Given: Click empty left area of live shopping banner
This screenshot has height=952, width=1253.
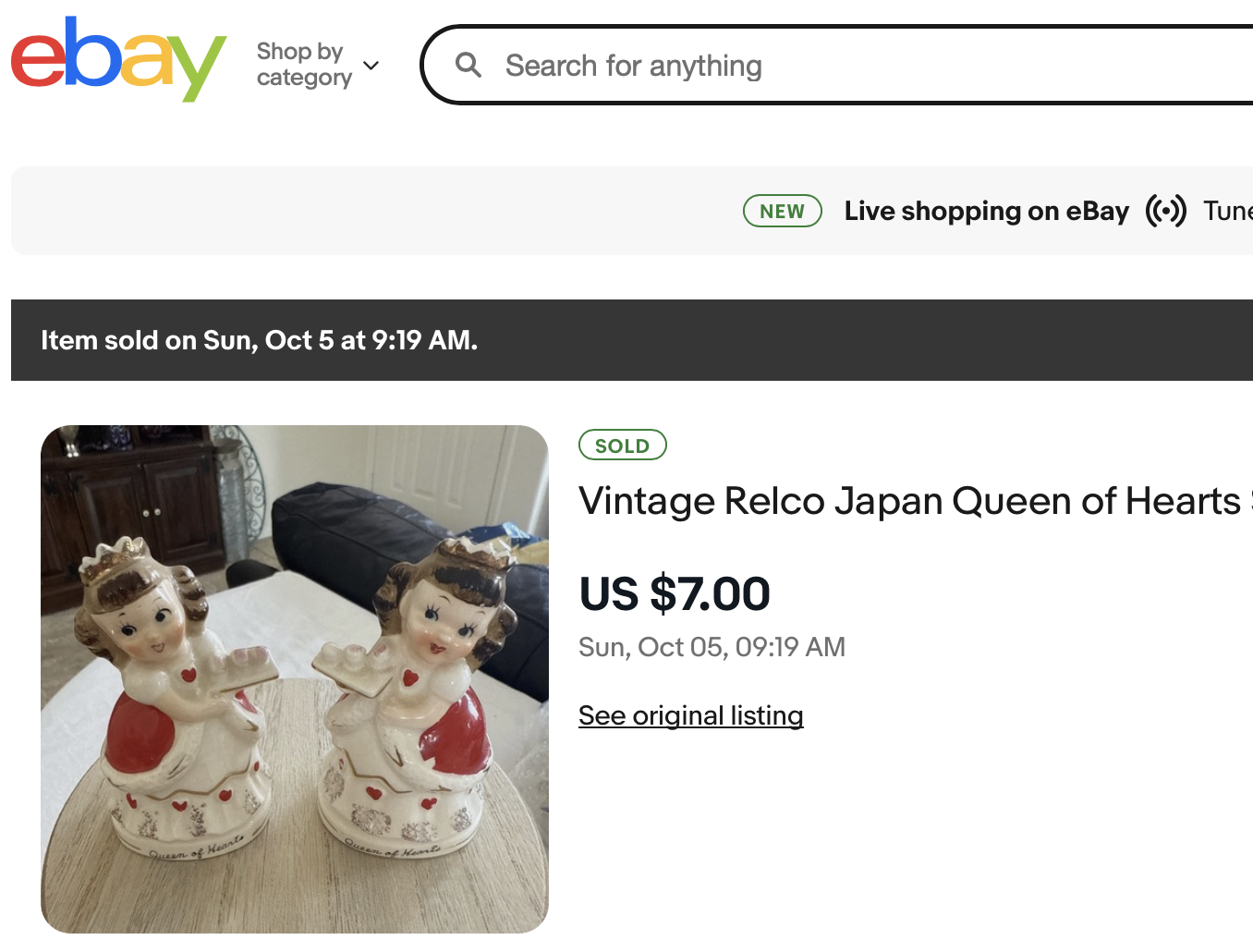Looking at the screenshot, I should pos(277,211).
